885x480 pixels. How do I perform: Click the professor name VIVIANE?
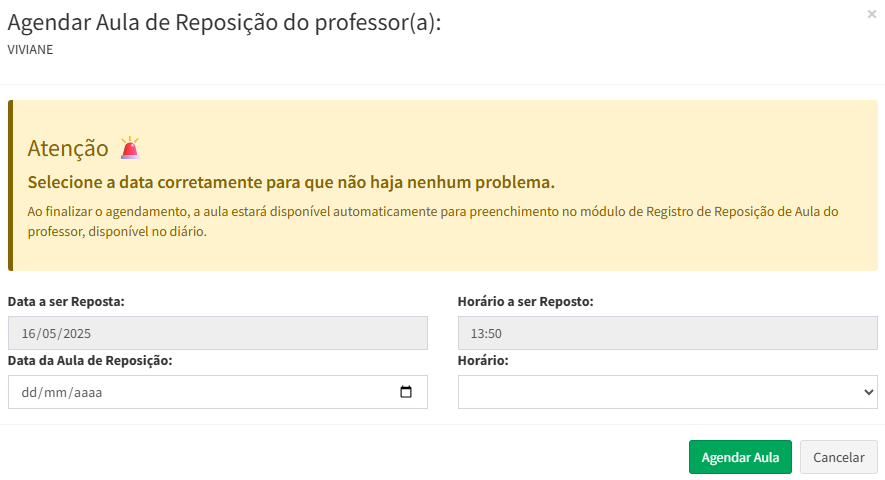[30, 50]
